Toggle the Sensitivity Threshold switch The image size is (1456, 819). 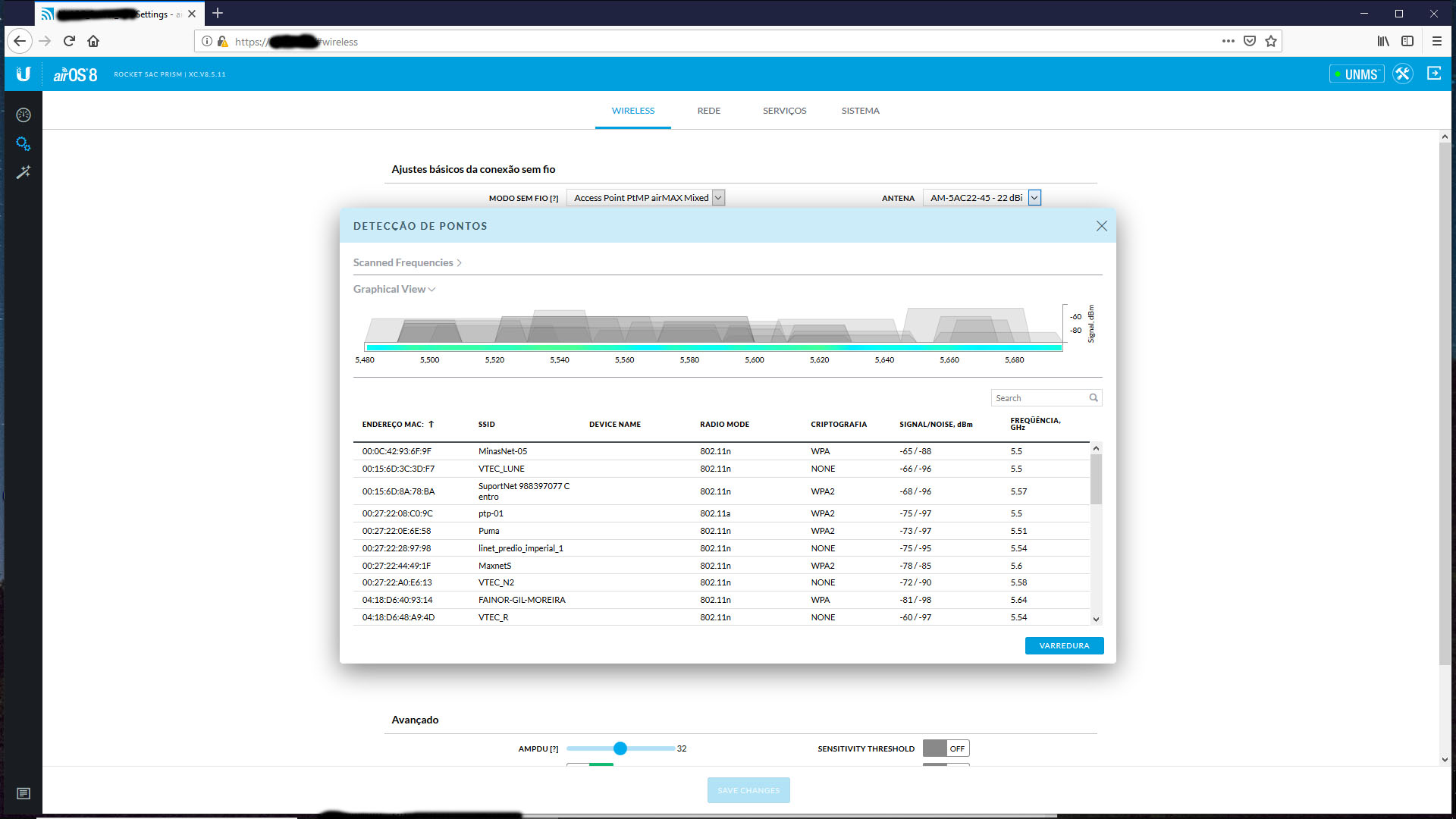coord(946,748)
